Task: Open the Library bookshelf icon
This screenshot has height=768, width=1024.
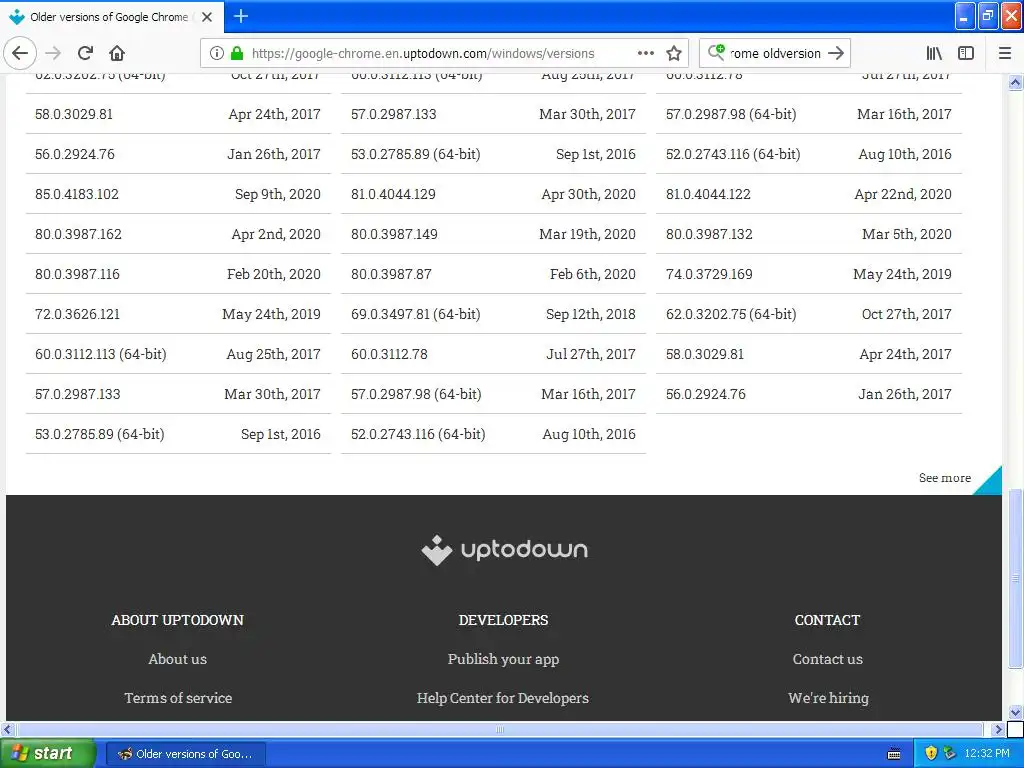Action: pyautogui.click(x=934, y=53)
